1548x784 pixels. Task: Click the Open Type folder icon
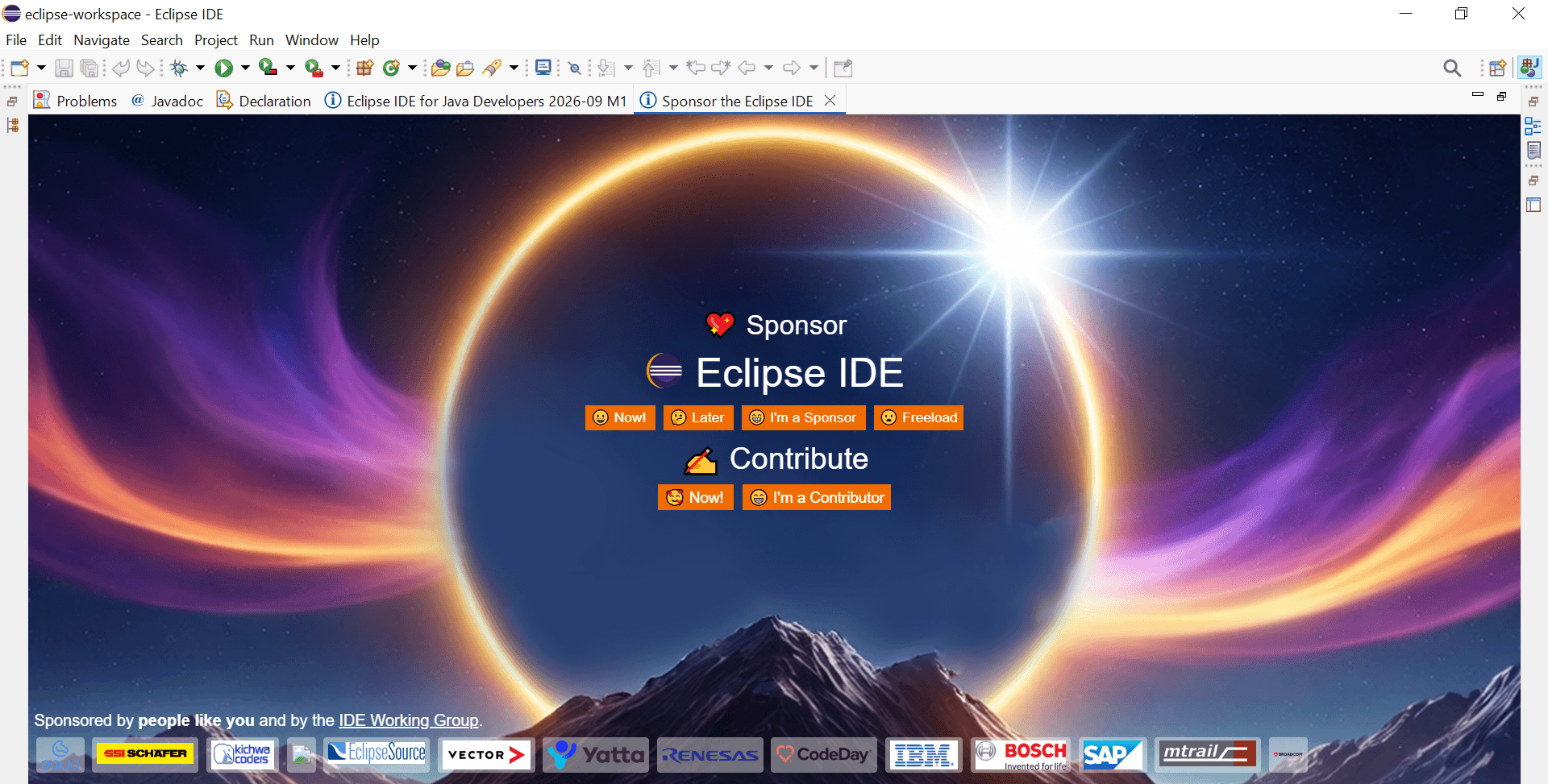coord(440,68)
